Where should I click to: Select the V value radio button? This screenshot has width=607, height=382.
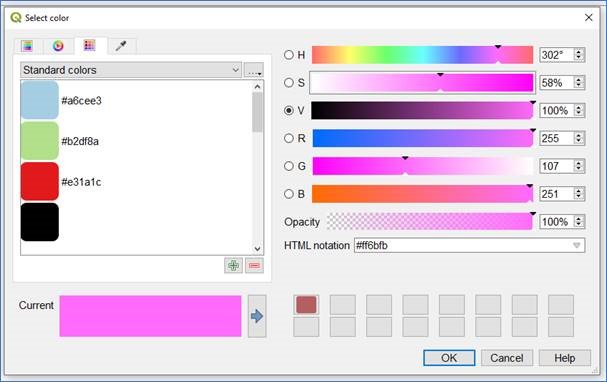click(289, 110)
